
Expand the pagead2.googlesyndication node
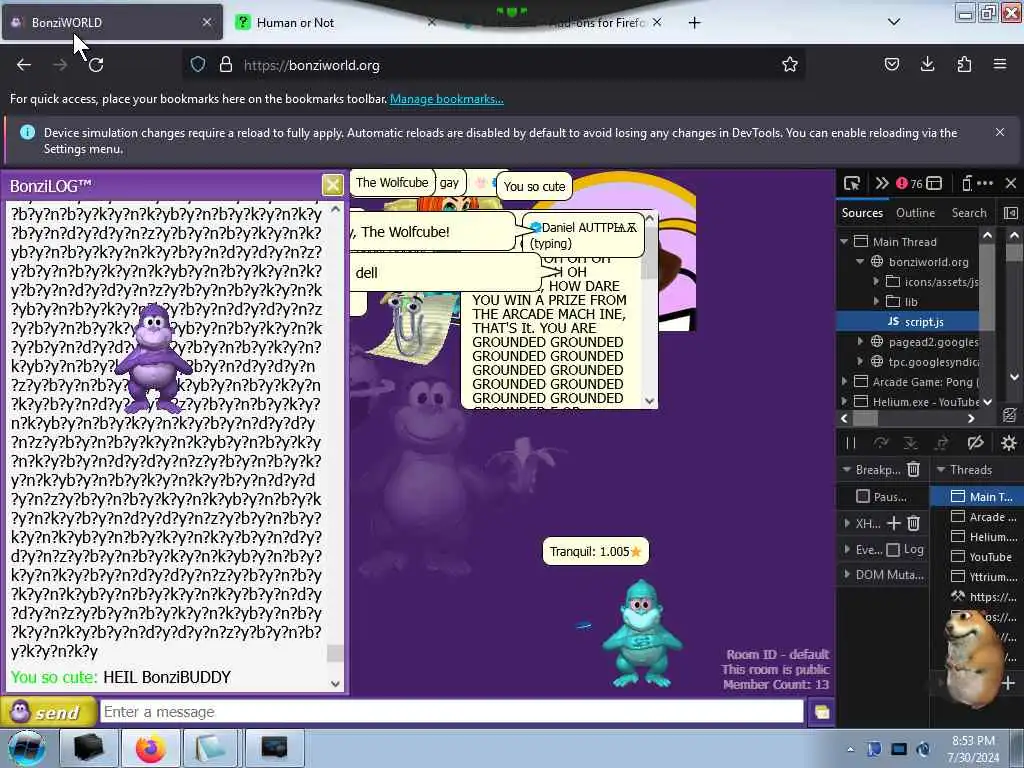pyautogui.click(x=860, y=342)
